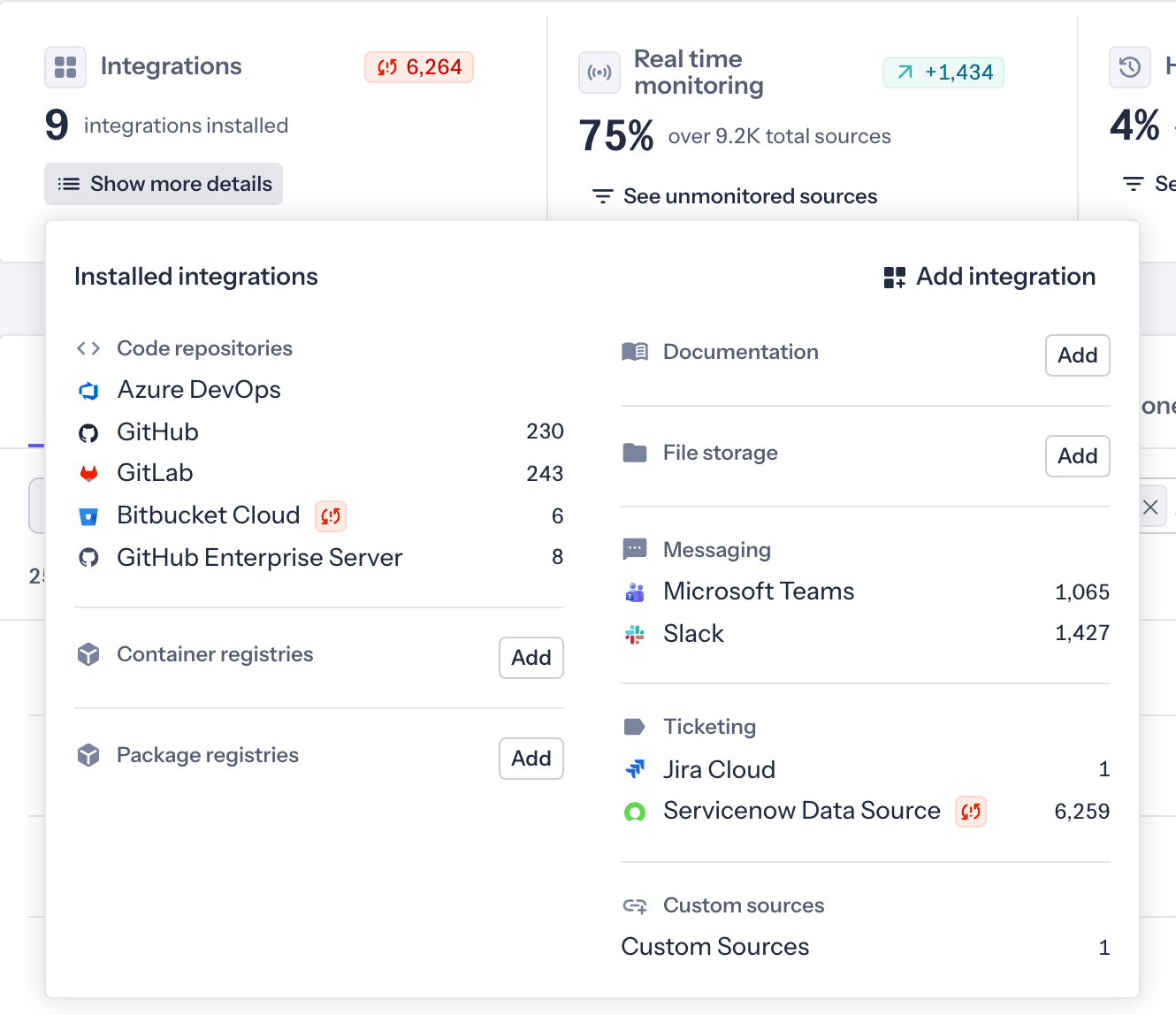The height and width of the screenshot is (1015, 1176).
Task: Click the Code repositories brackets icon
Action: point(88,348)
